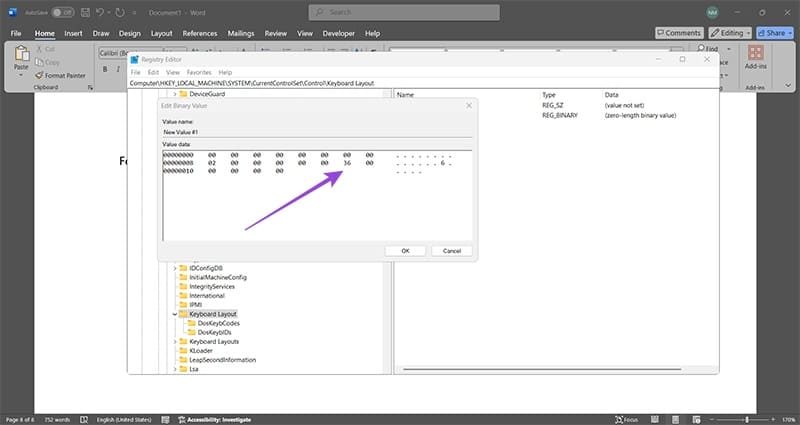Cancel the Edit Binary Value dialog
800x425 pixels.
click(452, 251)
